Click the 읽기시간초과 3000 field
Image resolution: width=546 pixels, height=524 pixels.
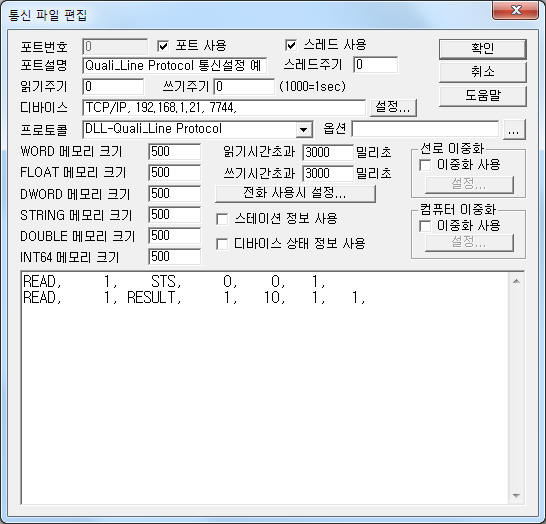pyautogui.click(x=328, y=152)
